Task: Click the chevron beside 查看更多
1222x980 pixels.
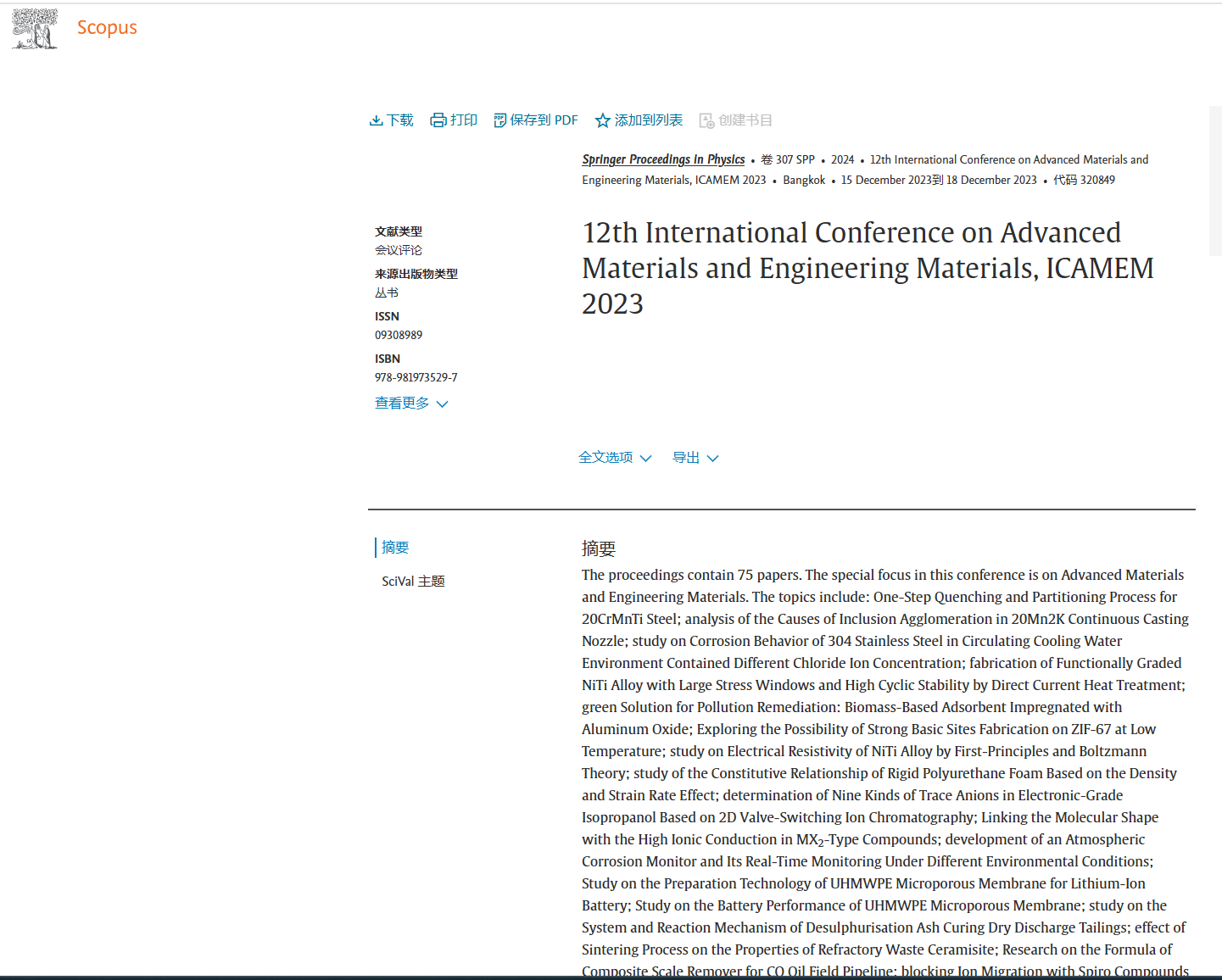Action: pos(442,404)
